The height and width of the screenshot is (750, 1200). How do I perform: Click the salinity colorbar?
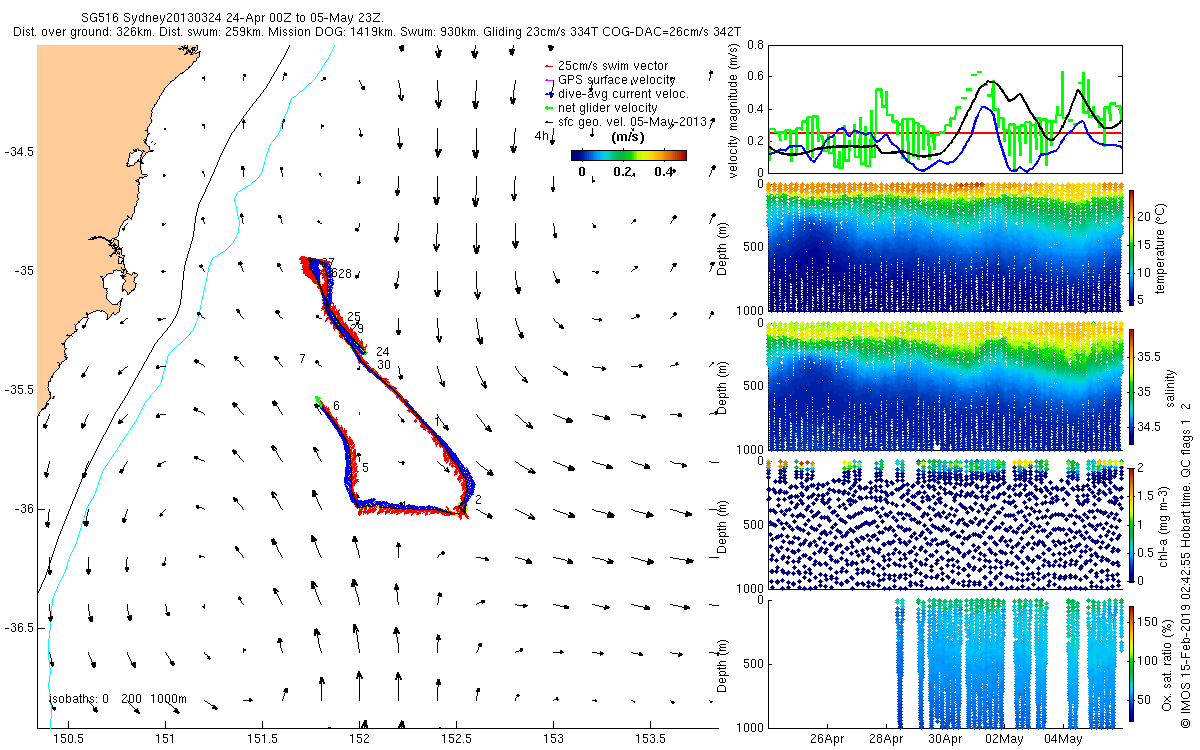1132,387
